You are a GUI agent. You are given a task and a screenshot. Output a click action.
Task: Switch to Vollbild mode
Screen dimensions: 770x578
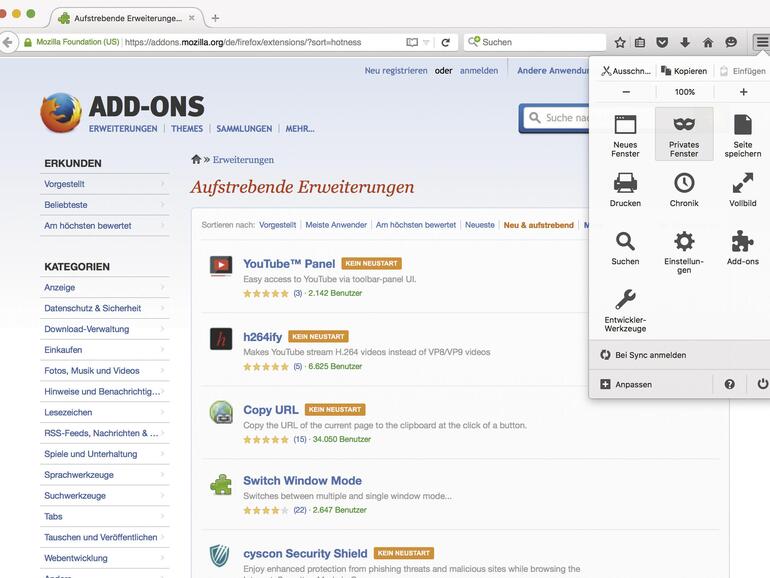tap(742, 183)
